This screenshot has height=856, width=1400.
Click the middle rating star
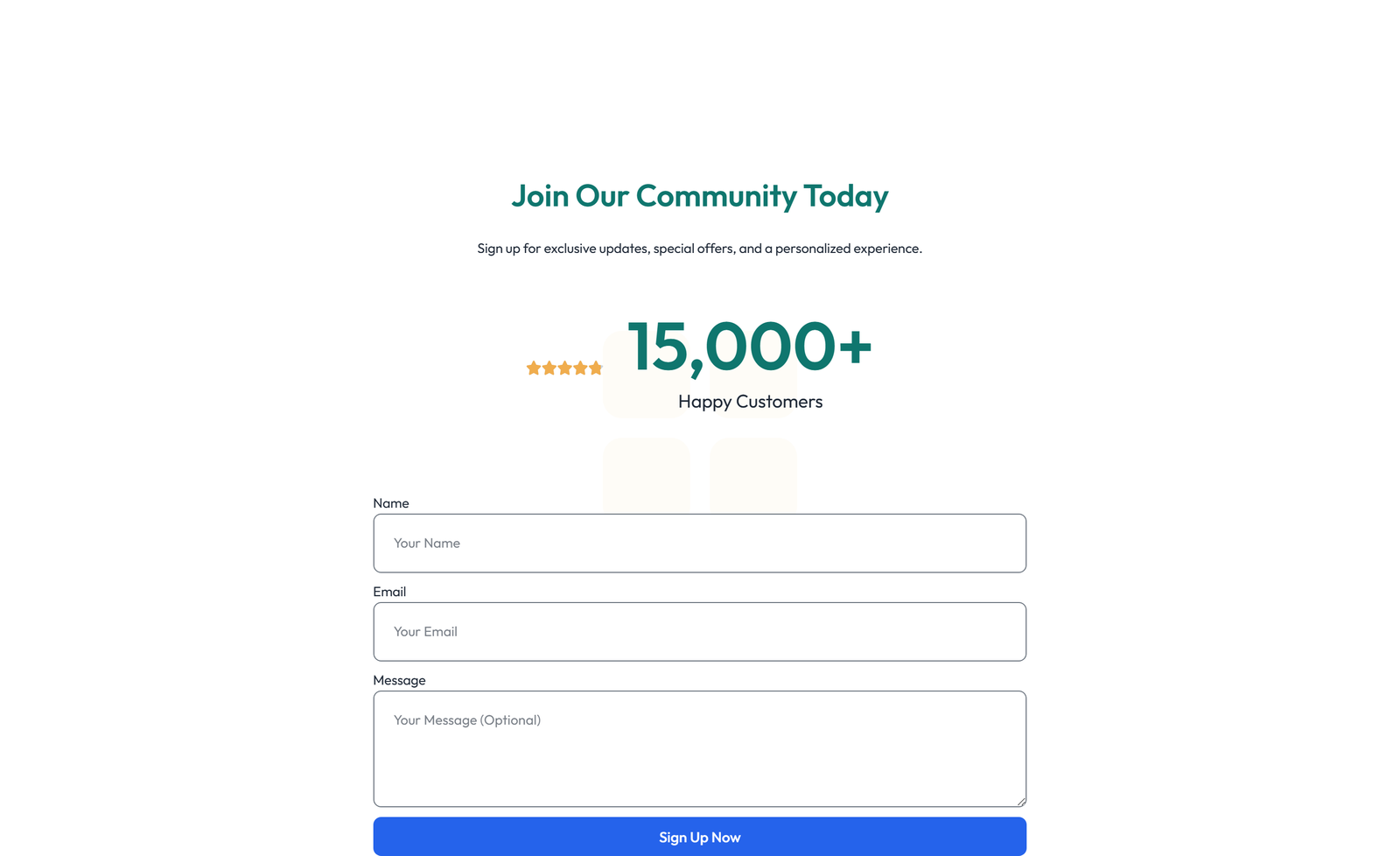pos(566,368)
